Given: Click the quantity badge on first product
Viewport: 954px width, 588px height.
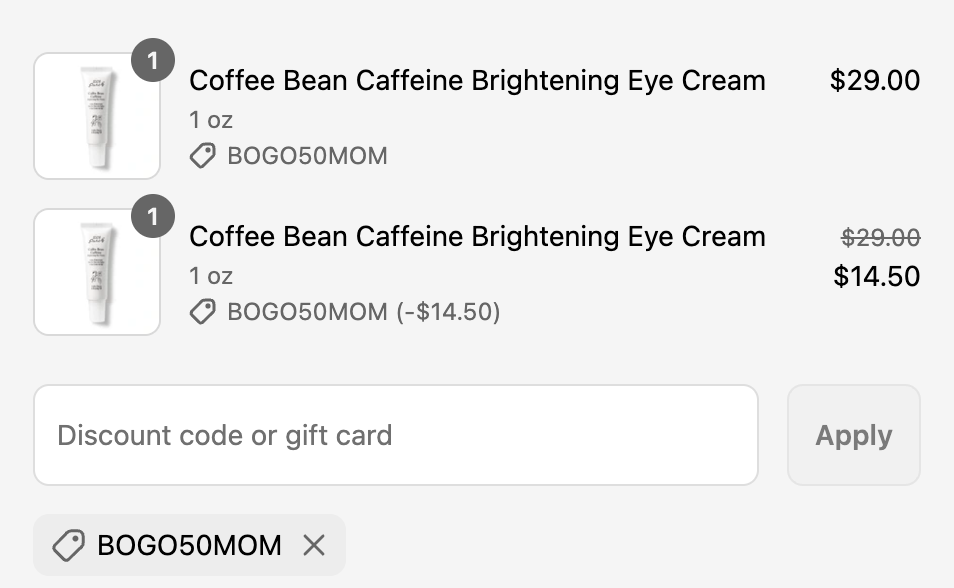Looking at the screenshot, I should tap(153, 60).
